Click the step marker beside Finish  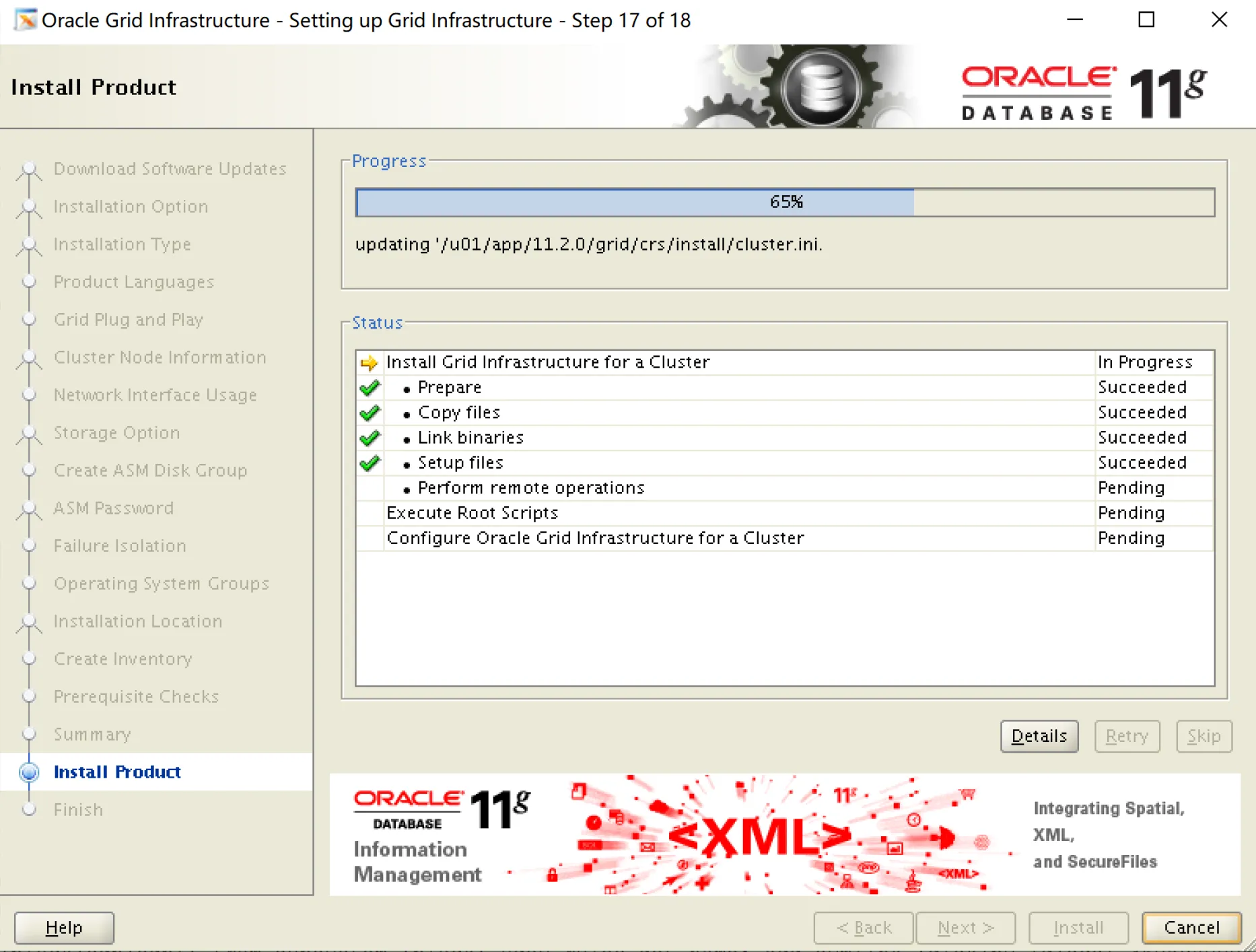coord(28,809)
